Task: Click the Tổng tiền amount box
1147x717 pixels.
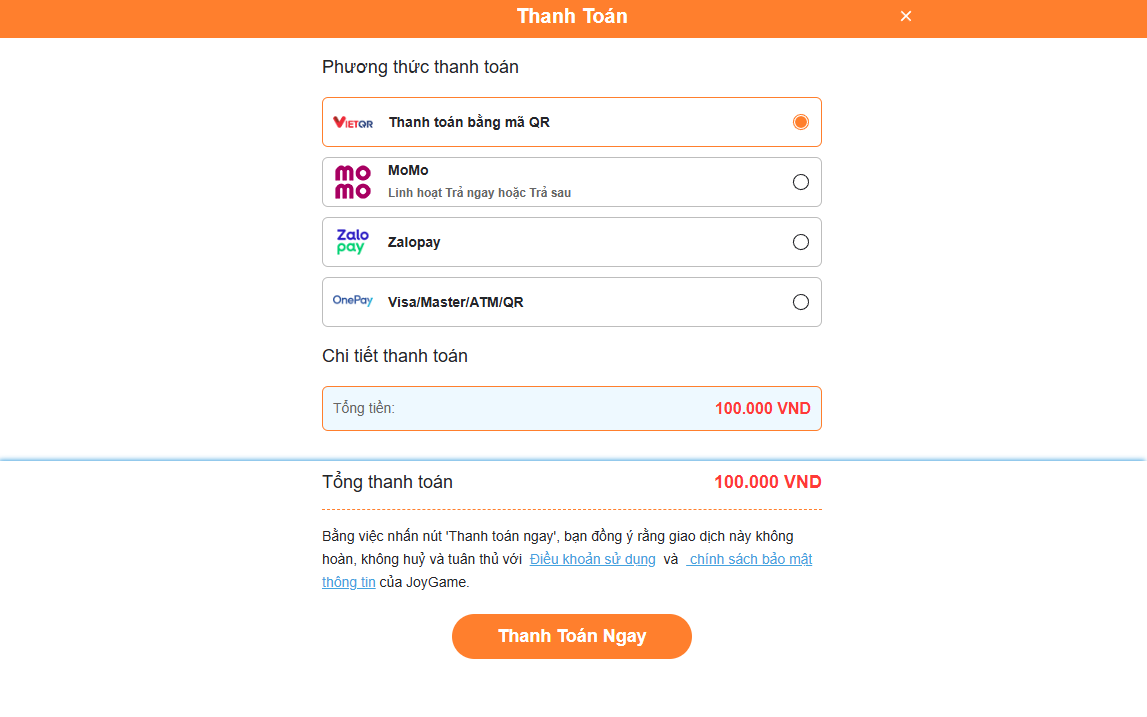Action: [x=572, y=408]
